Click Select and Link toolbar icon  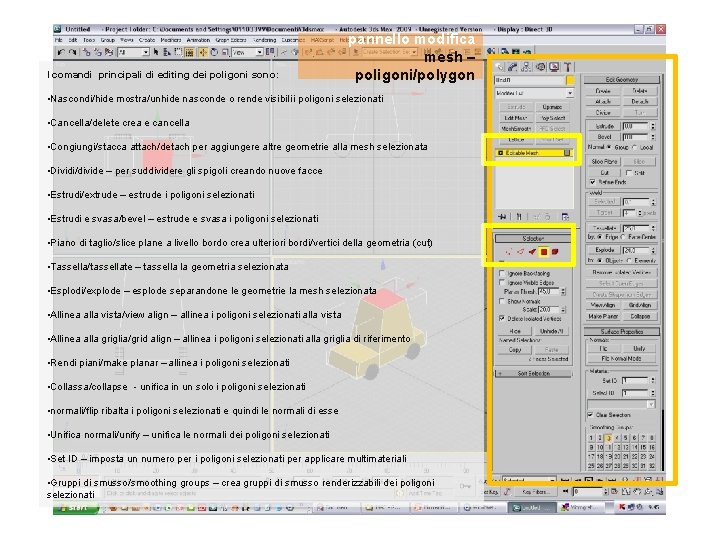point(86,52)
